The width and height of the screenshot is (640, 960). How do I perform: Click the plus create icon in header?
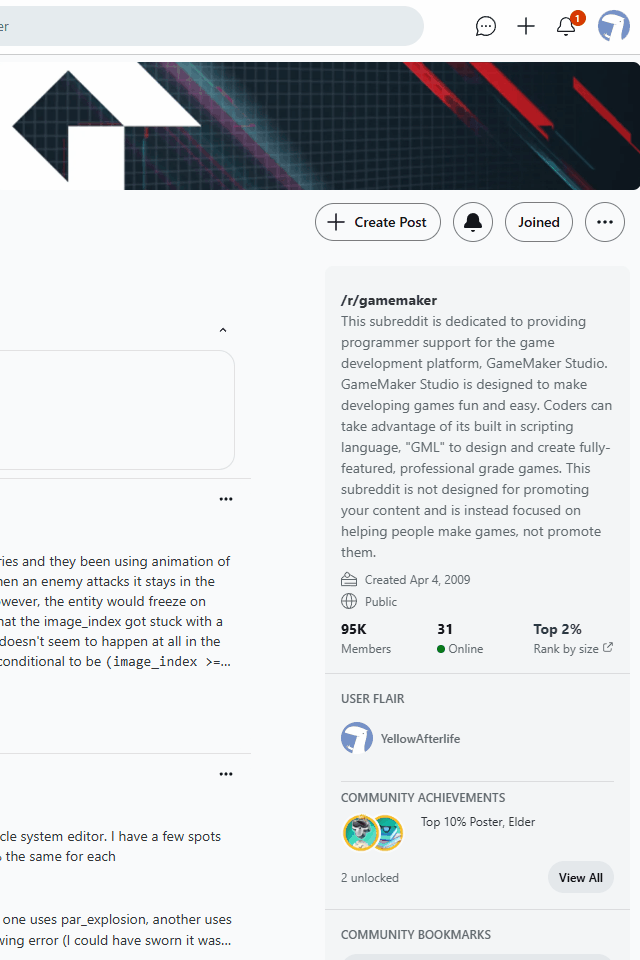(526, 26)
